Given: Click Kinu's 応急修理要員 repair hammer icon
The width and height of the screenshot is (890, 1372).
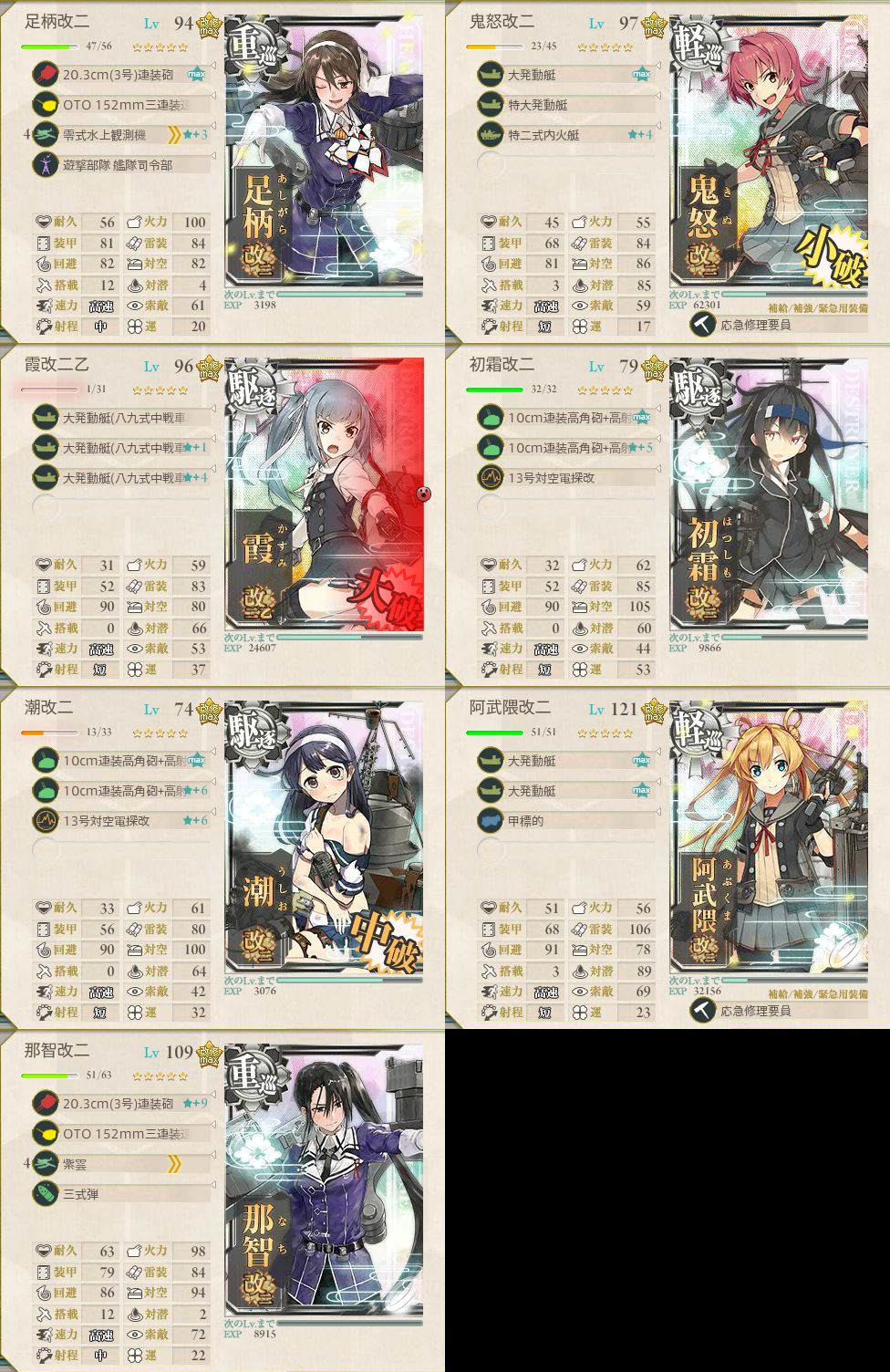Looking at the screenshot, I should click(702, 324).
